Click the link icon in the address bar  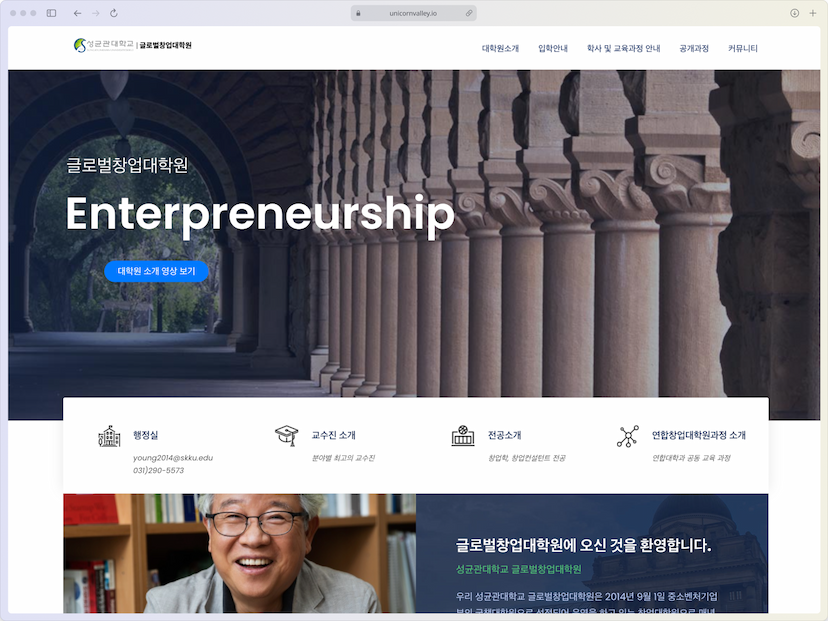(x=469, y=13)
